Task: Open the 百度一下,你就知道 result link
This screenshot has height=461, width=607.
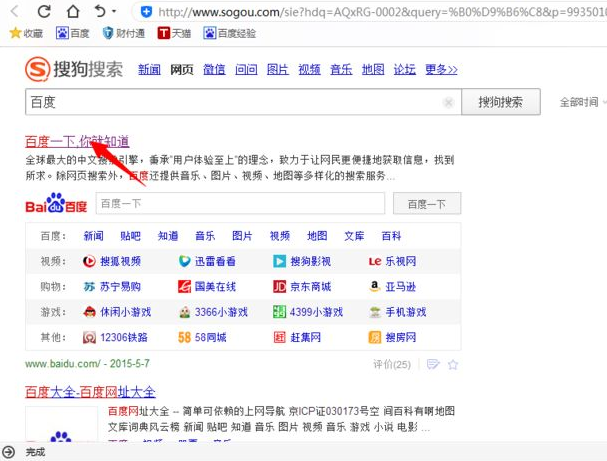Action: coord(77,141)
